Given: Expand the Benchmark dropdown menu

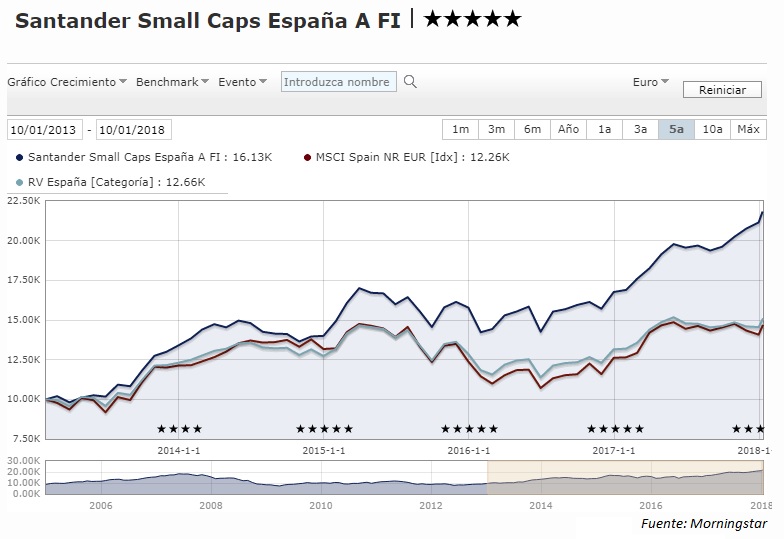Looking at the screenshot, I should tap(172, 82).
